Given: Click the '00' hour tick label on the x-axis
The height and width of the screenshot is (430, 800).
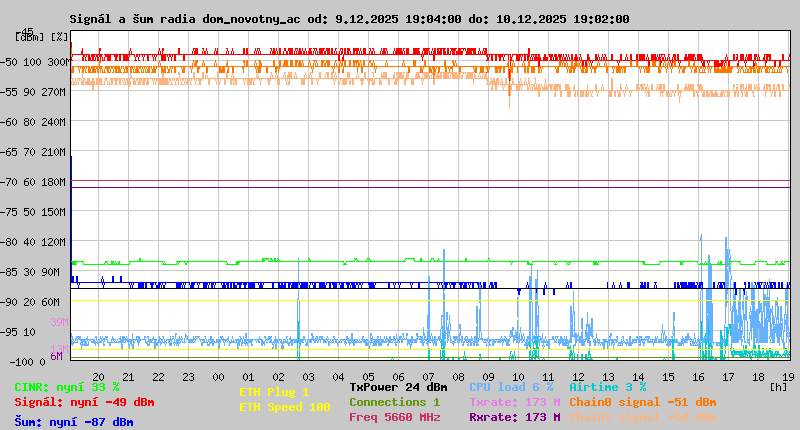Looking at the screenshot, I should (x=218, y=377).
